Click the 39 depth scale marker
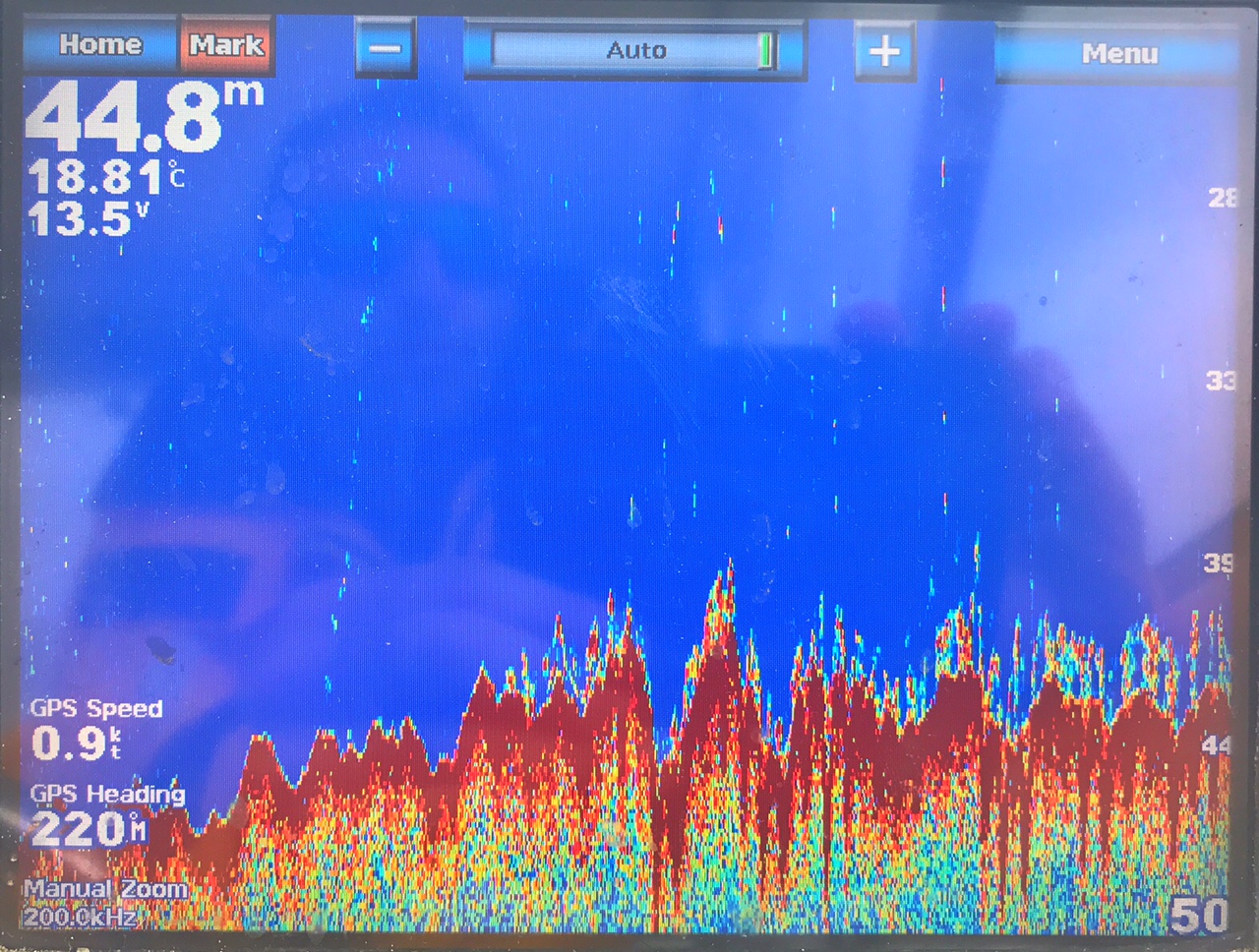Viewport: 1259px width, 952px height. 1219,563
